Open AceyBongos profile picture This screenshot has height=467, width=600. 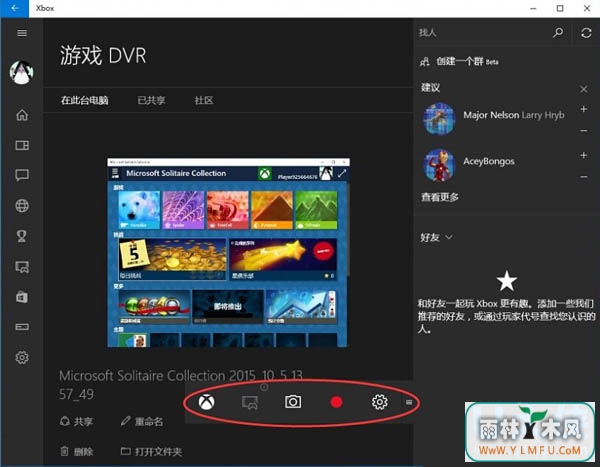439,165
